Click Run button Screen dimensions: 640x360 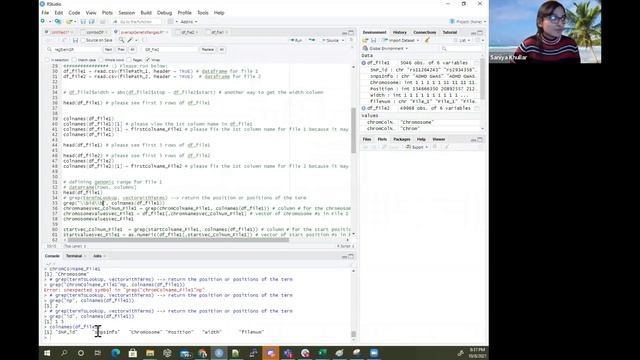[x=296, y=40]
